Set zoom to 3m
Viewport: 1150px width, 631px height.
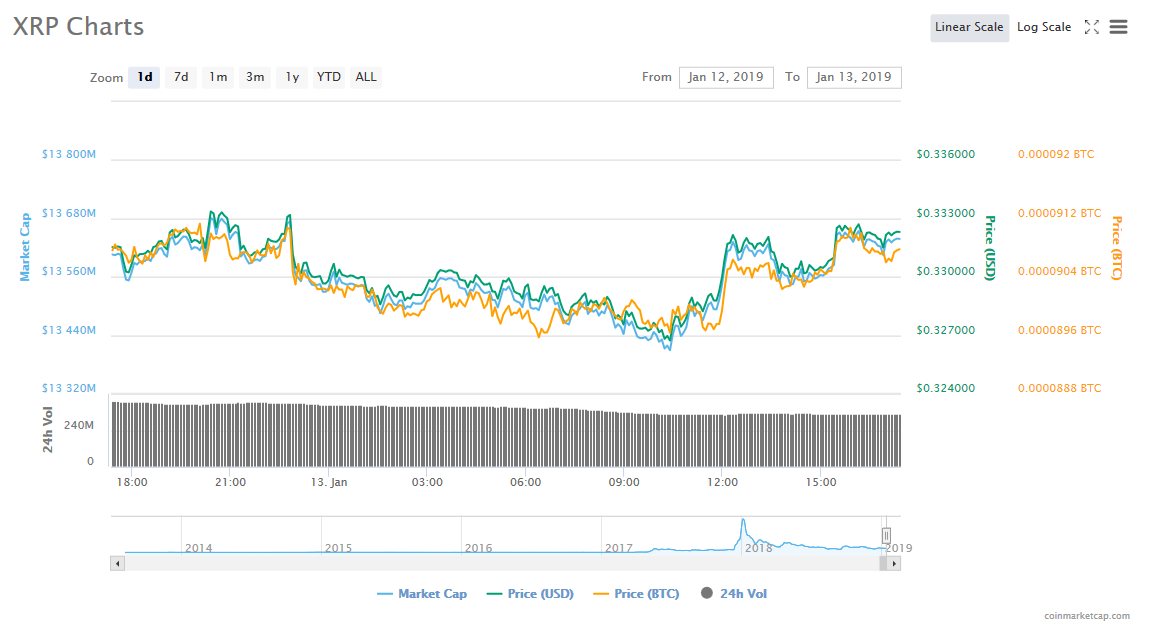tap(255, 77)
